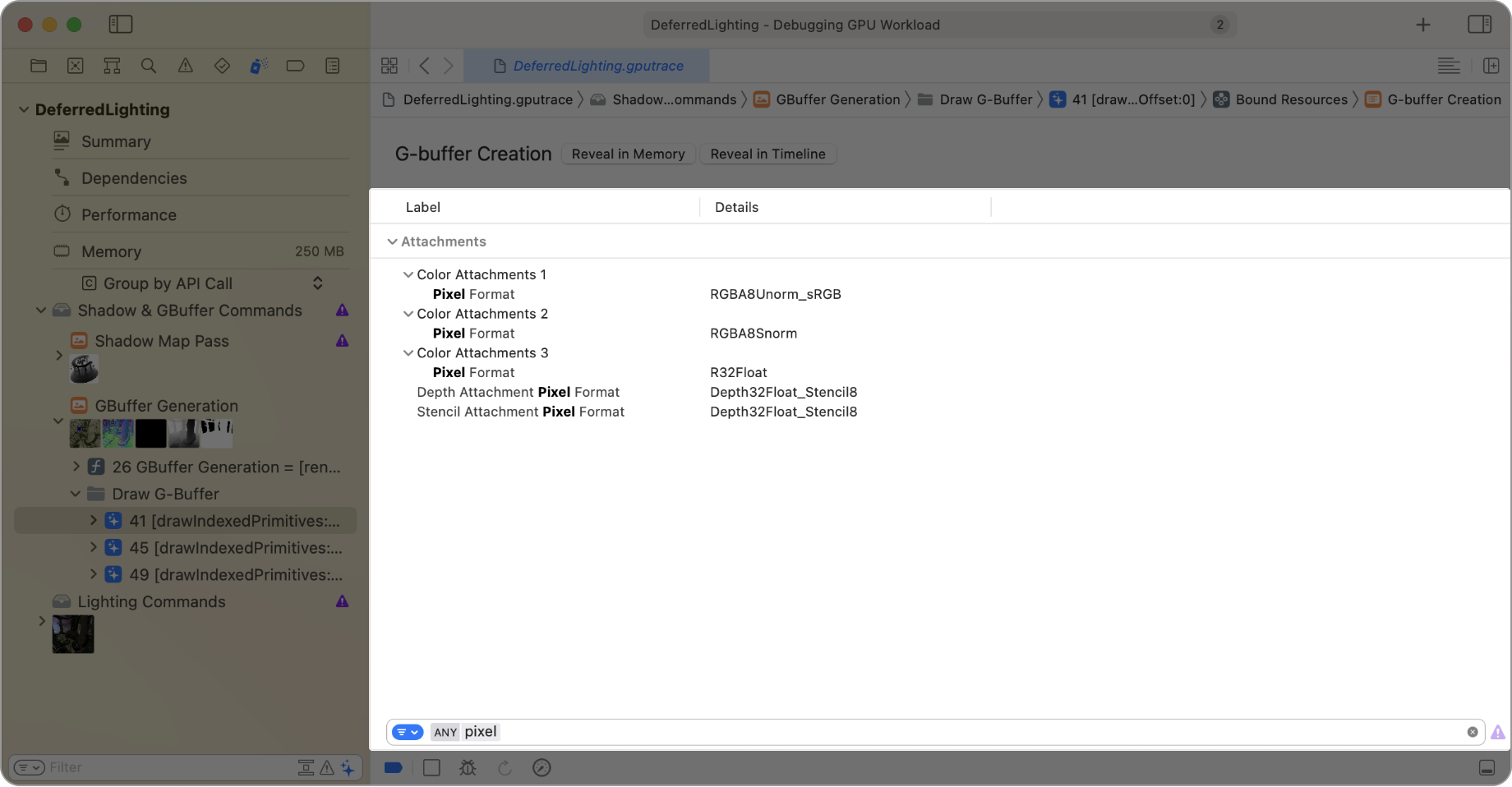1512x787 pixels.
Task: Open the Issues navigator warning triangle
Action: (x=185, y=66)
